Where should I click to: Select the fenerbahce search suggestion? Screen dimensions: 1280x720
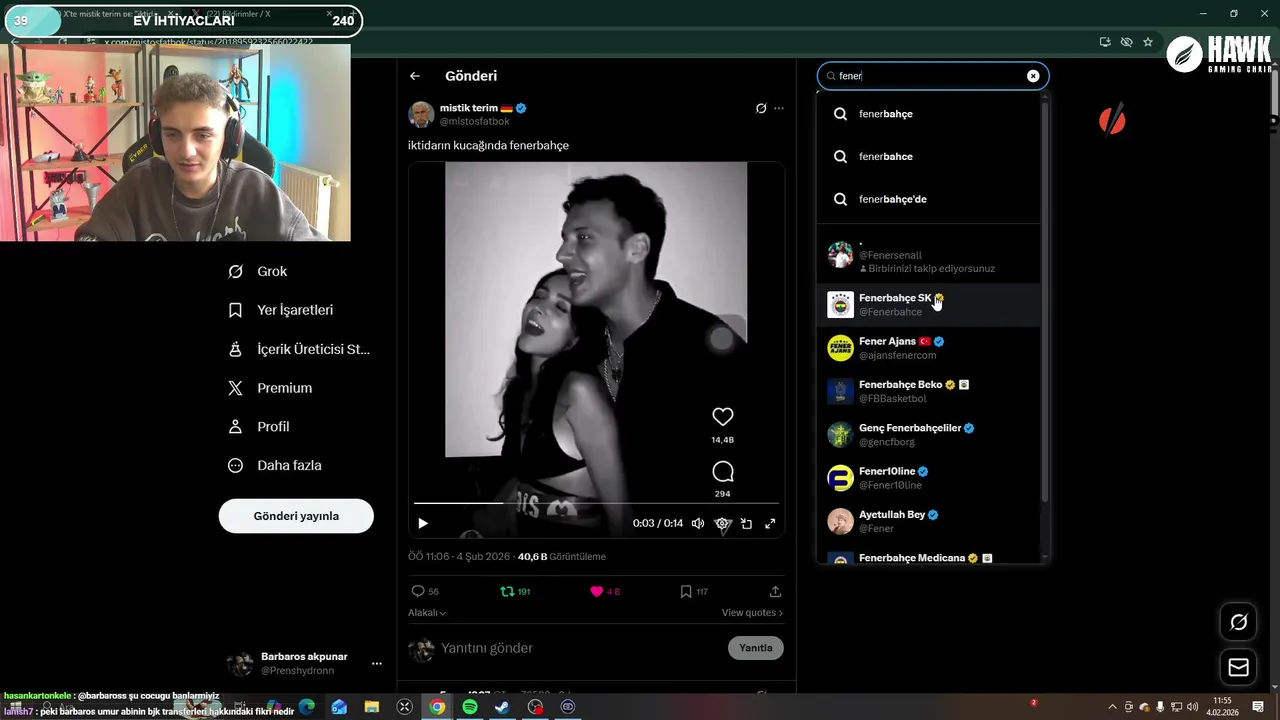click(x=929, y=156)
